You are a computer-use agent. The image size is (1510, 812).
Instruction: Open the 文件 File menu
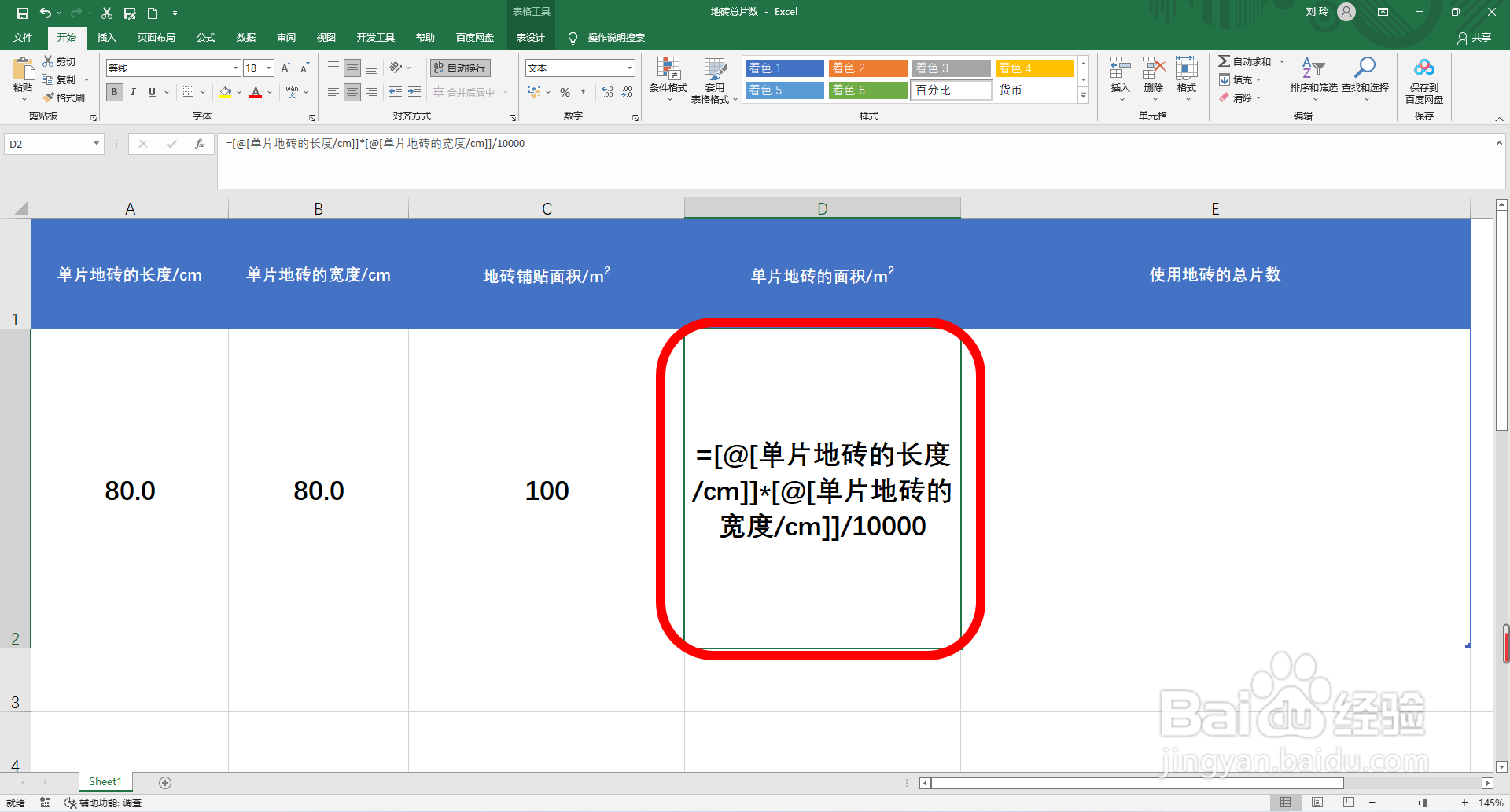pos(23,38)
